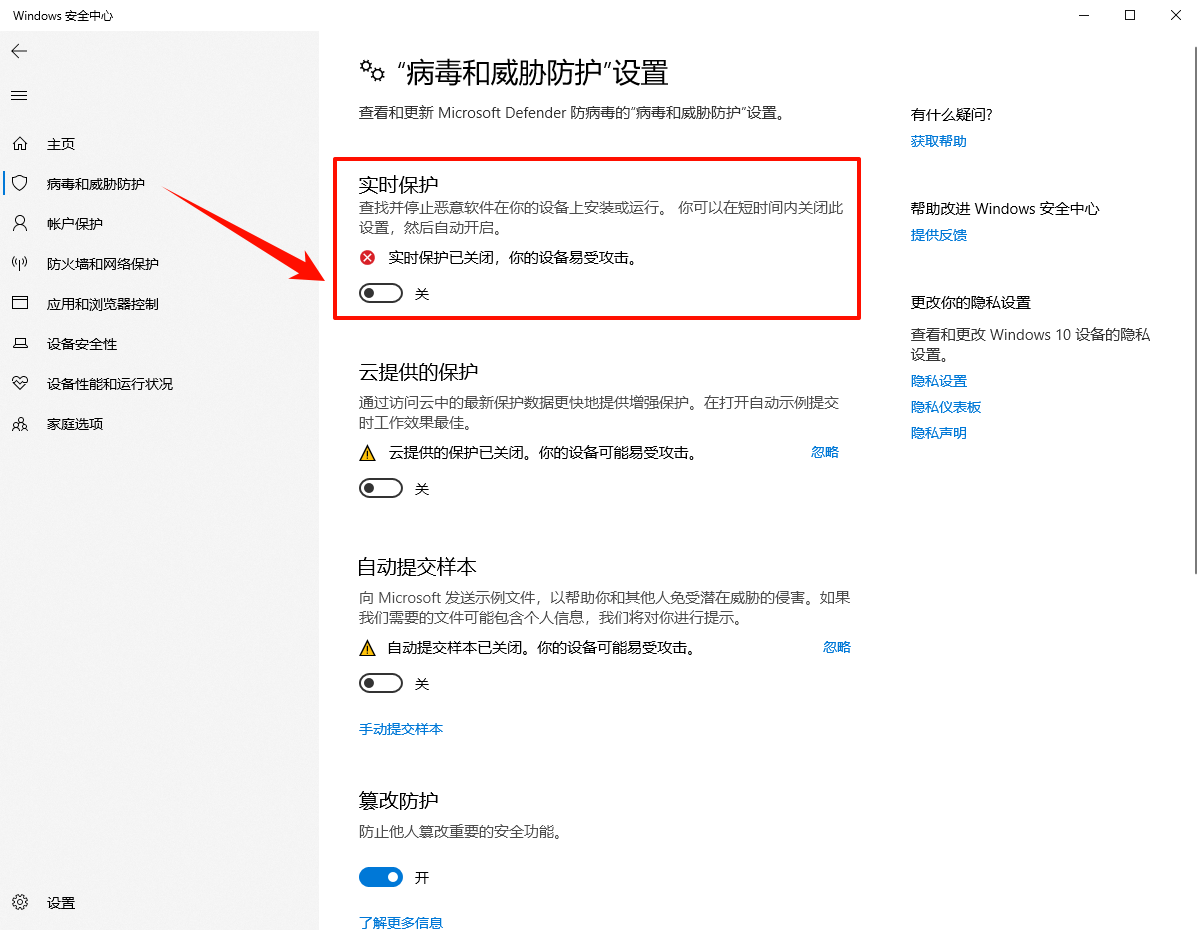The height and width of the screenshot is (930, 1199).
Task: Click the gear icon for 设置
Action: [20, 902]
